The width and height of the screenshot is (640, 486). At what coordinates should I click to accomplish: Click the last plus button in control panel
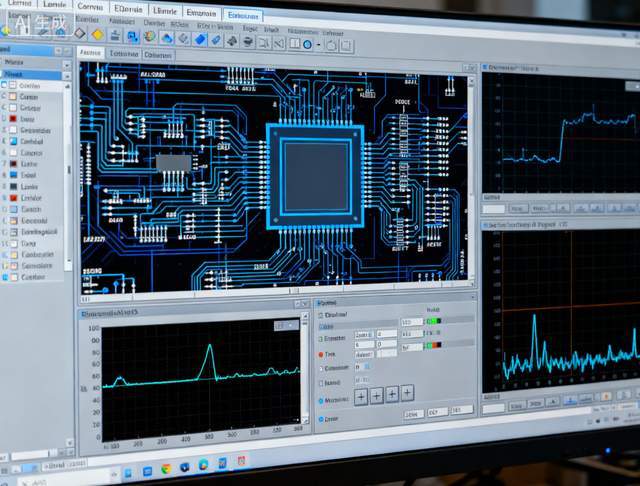407,394
